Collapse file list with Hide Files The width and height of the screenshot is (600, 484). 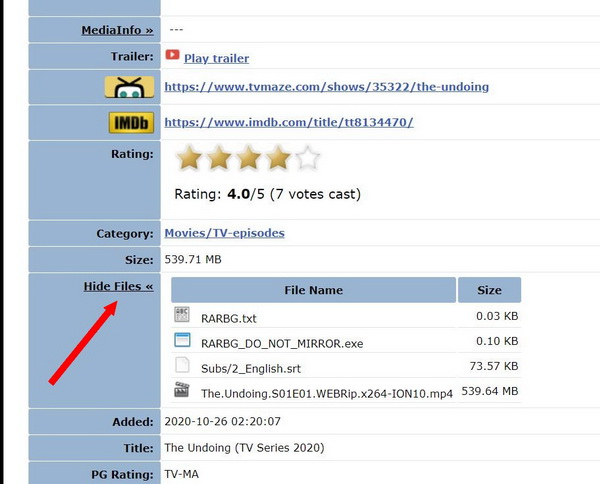click(118, 287)
